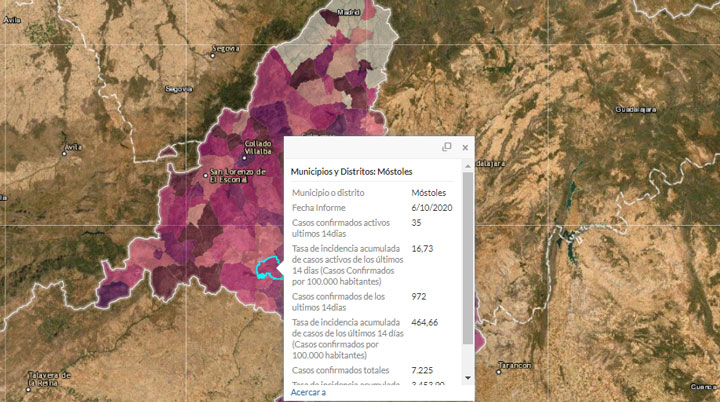Click the active cases value 35
This screenshot has width=720, height=402.
click(x=416, y=223)
